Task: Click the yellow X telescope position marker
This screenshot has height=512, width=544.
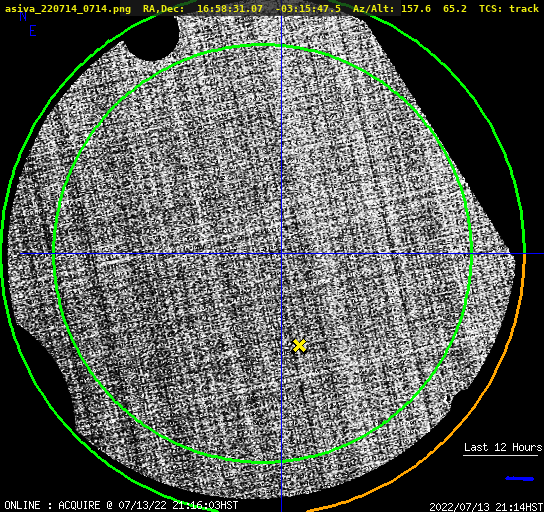Action: pos(299,346)
